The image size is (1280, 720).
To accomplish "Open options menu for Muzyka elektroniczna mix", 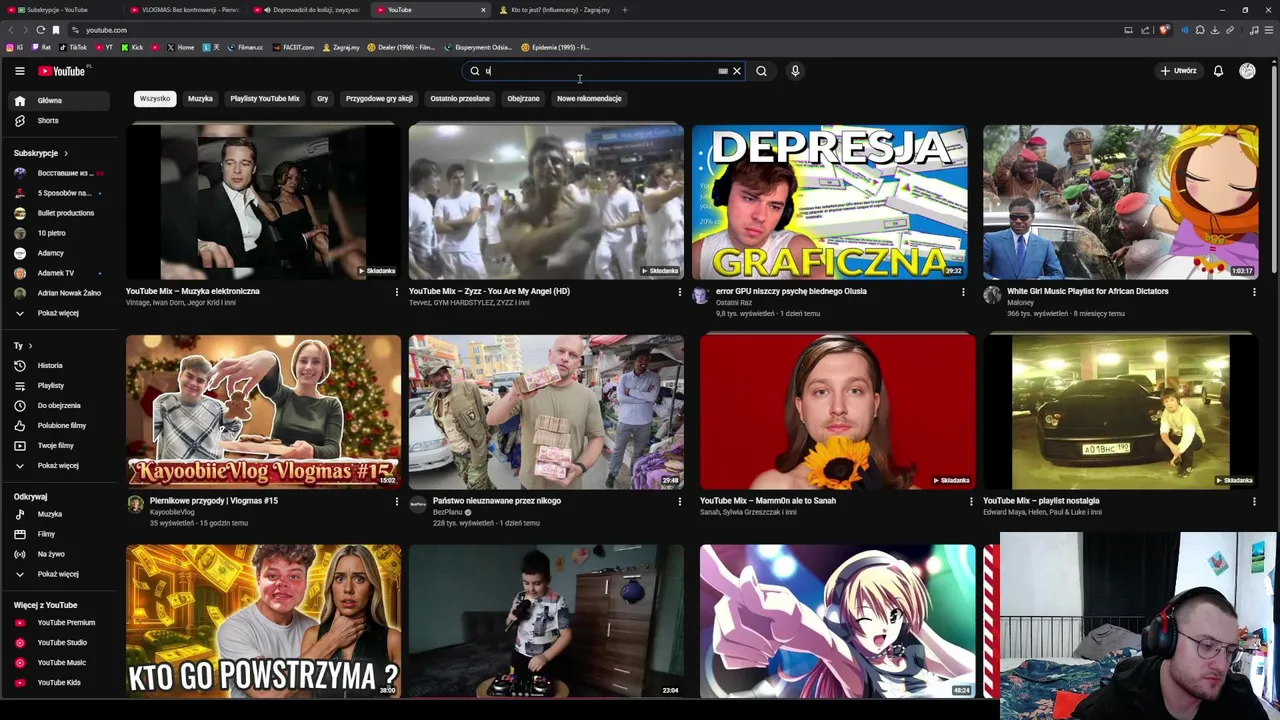I will [x=396, y=292].
